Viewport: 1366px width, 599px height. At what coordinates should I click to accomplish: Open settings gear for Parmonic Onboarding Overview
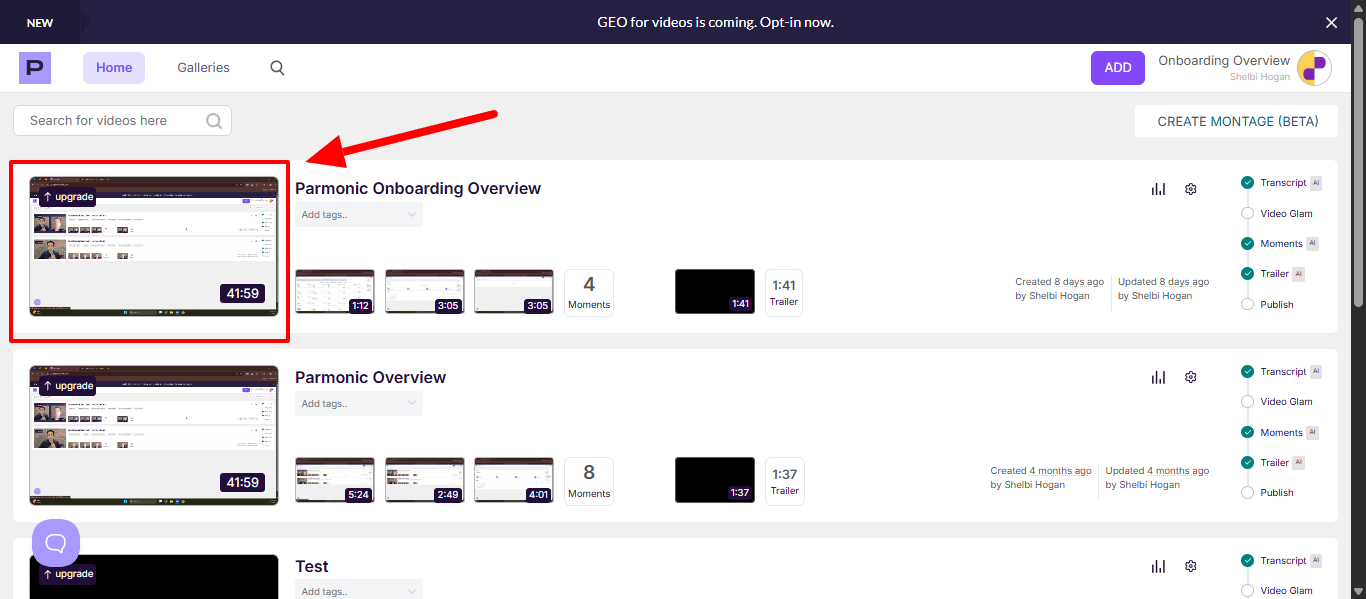click(x=1191, y=189)
